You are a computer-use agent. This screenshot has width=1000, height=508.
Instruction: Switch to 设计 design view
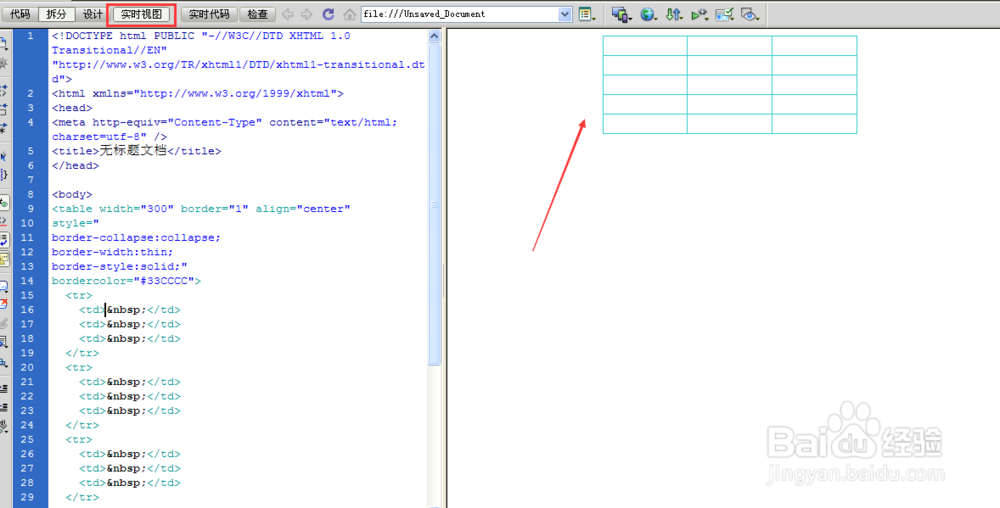coord(92,14)
